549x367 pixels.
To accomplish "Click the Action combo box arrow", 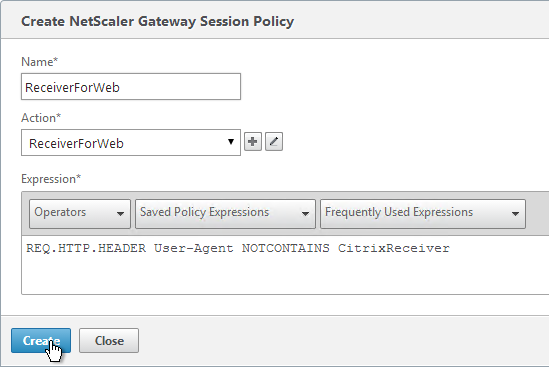I will point(230,142).
